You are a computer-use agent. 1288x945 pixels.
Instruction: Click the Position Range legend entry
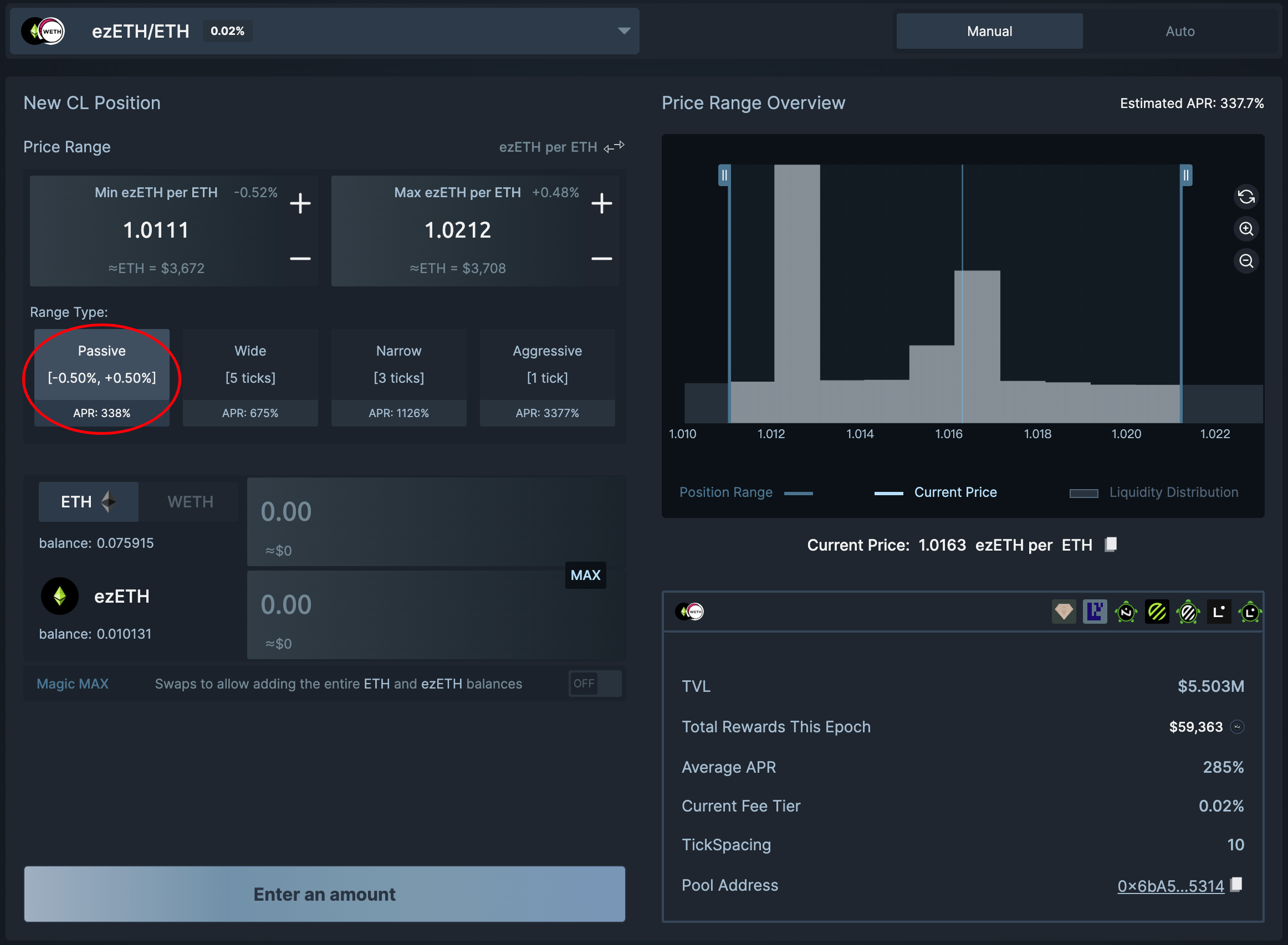[x=745, y=492]
